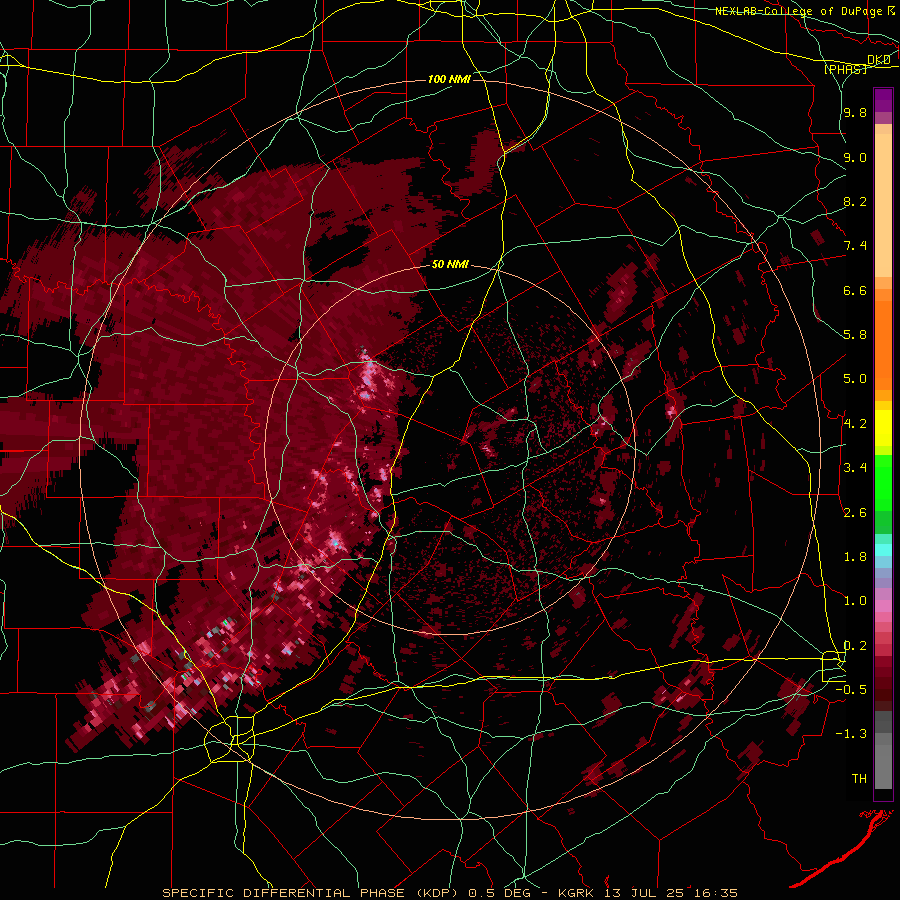Click the TH threshold label on the scale

click(x=859, y=778)
